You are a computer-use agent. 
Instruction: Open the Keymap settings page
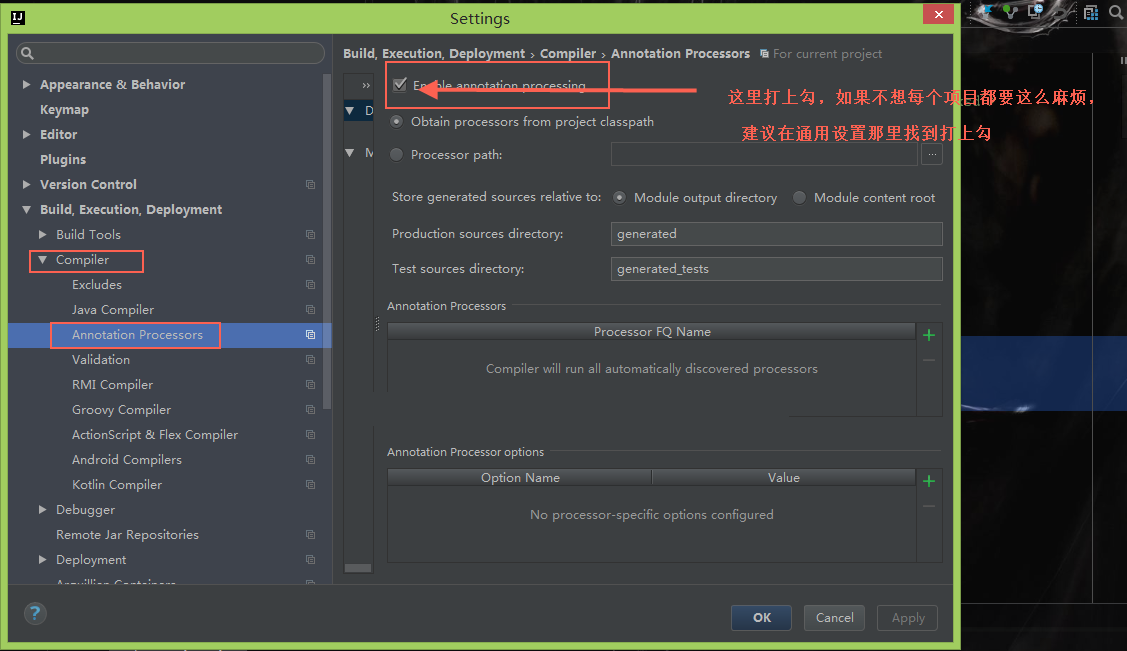point(64,110)
